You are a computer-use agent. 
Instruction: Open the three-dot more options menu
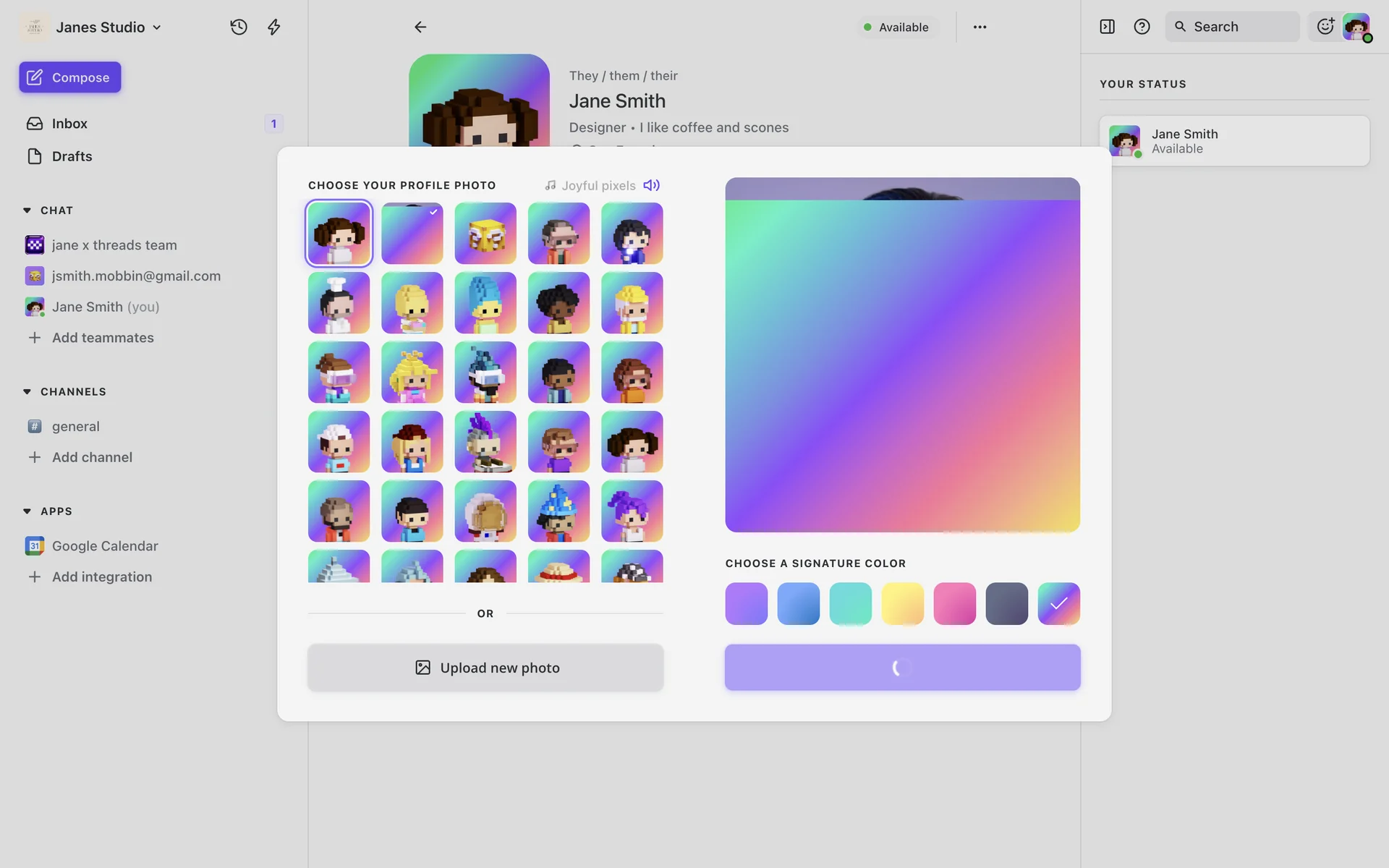click(x=980, y=27)
